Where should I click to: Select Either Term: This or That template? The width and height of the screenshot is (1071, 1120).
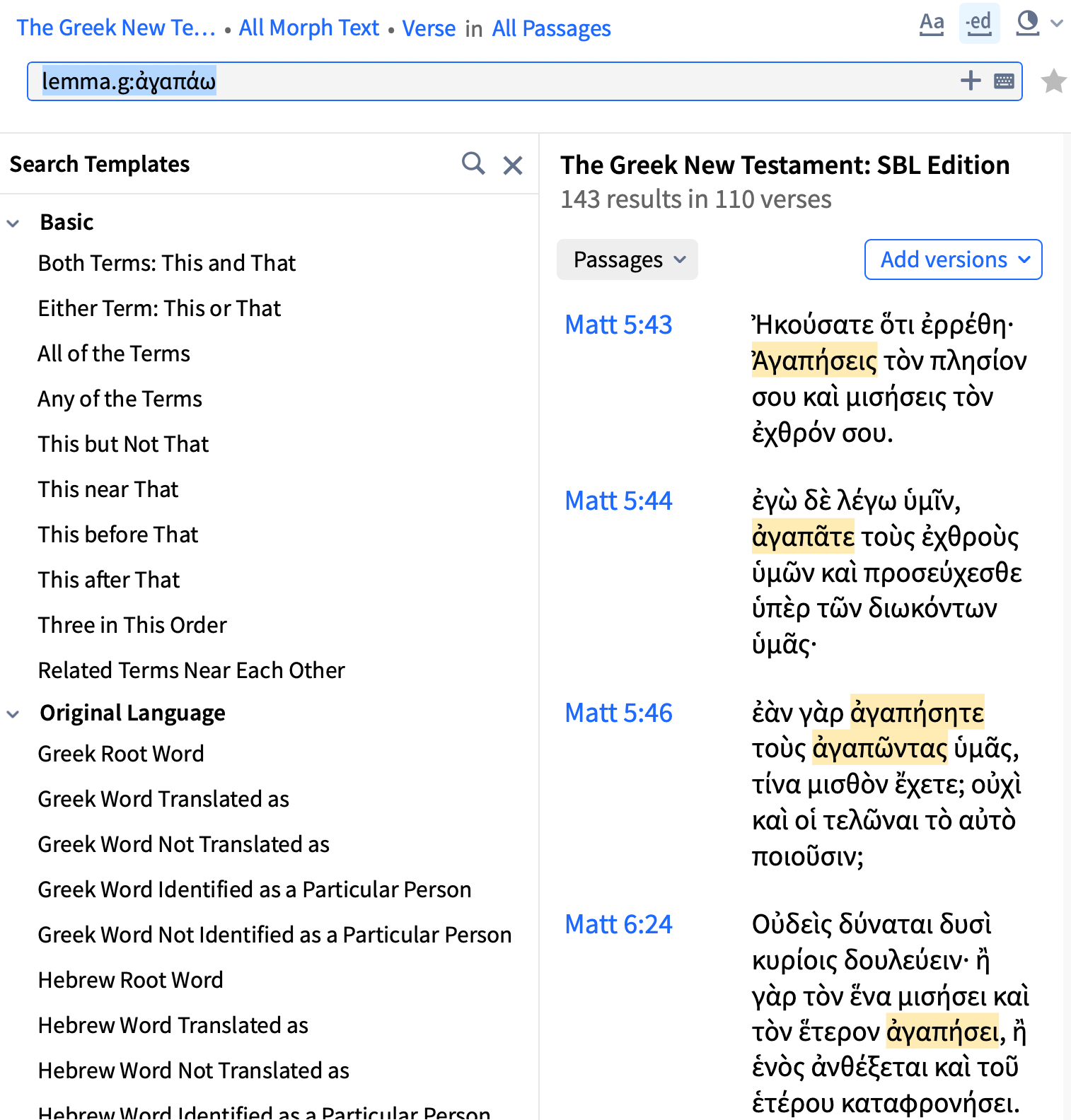(159, 308)
